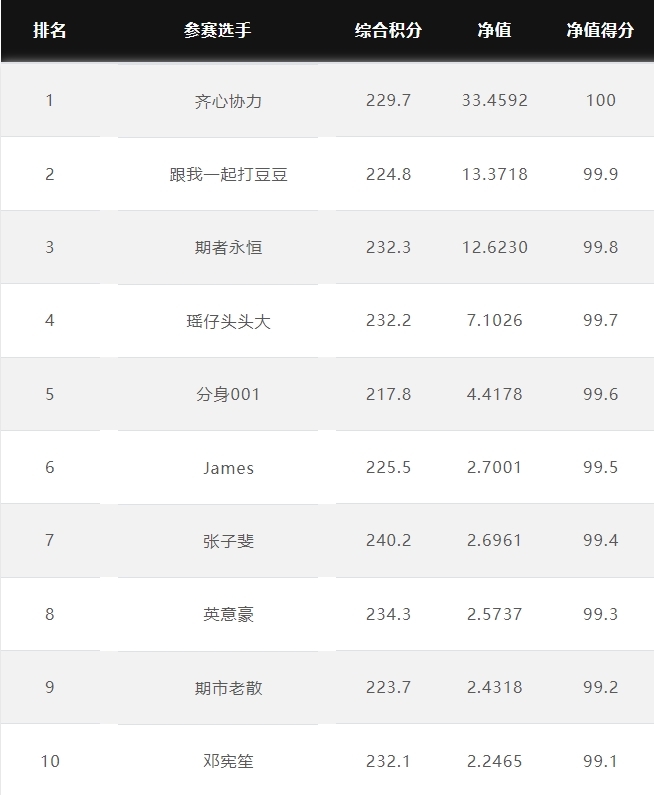This screenshot has width=654, height=795.
Task: Click player name 瑶仔头头大
Action: pos(228,321)
